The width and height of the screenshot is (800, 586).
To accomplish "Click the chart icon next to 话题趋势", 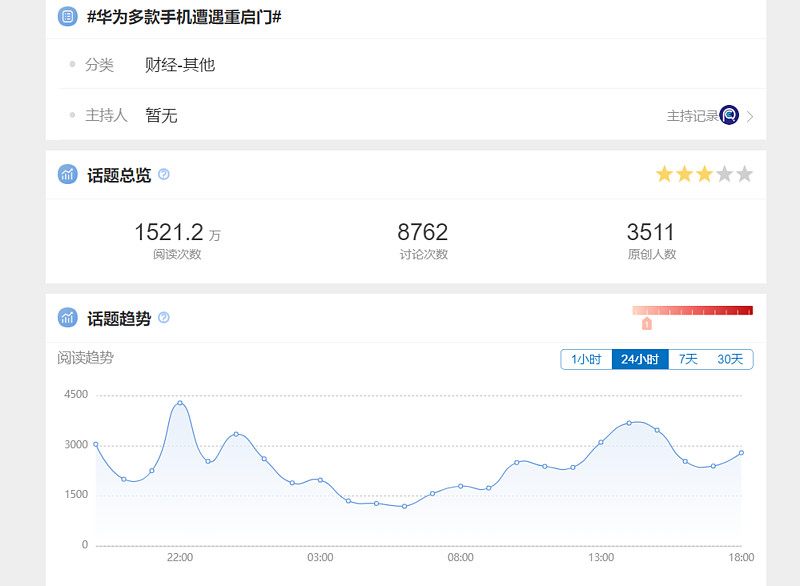I will [x=67, y=318].
